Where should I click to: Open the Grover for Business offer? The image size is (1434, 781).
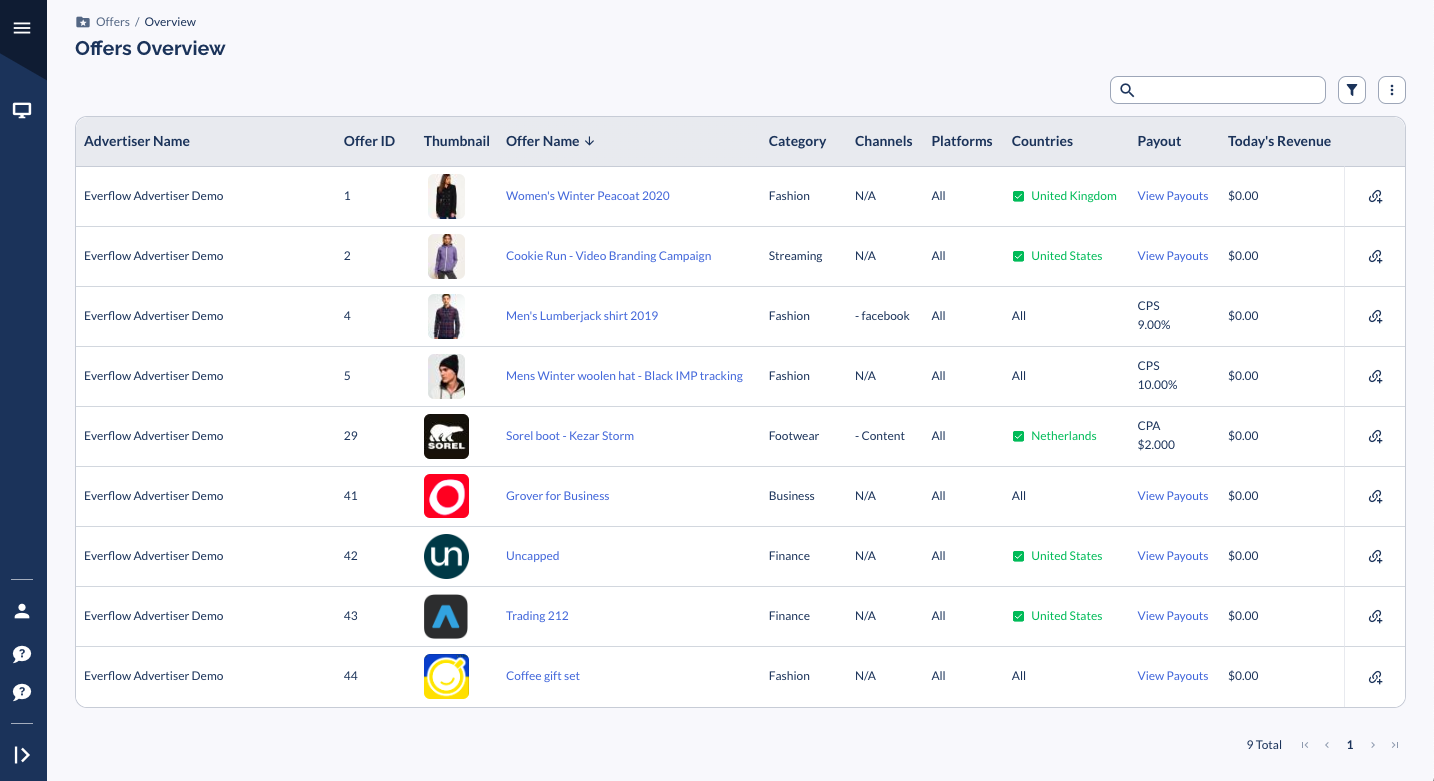(557, 496)
